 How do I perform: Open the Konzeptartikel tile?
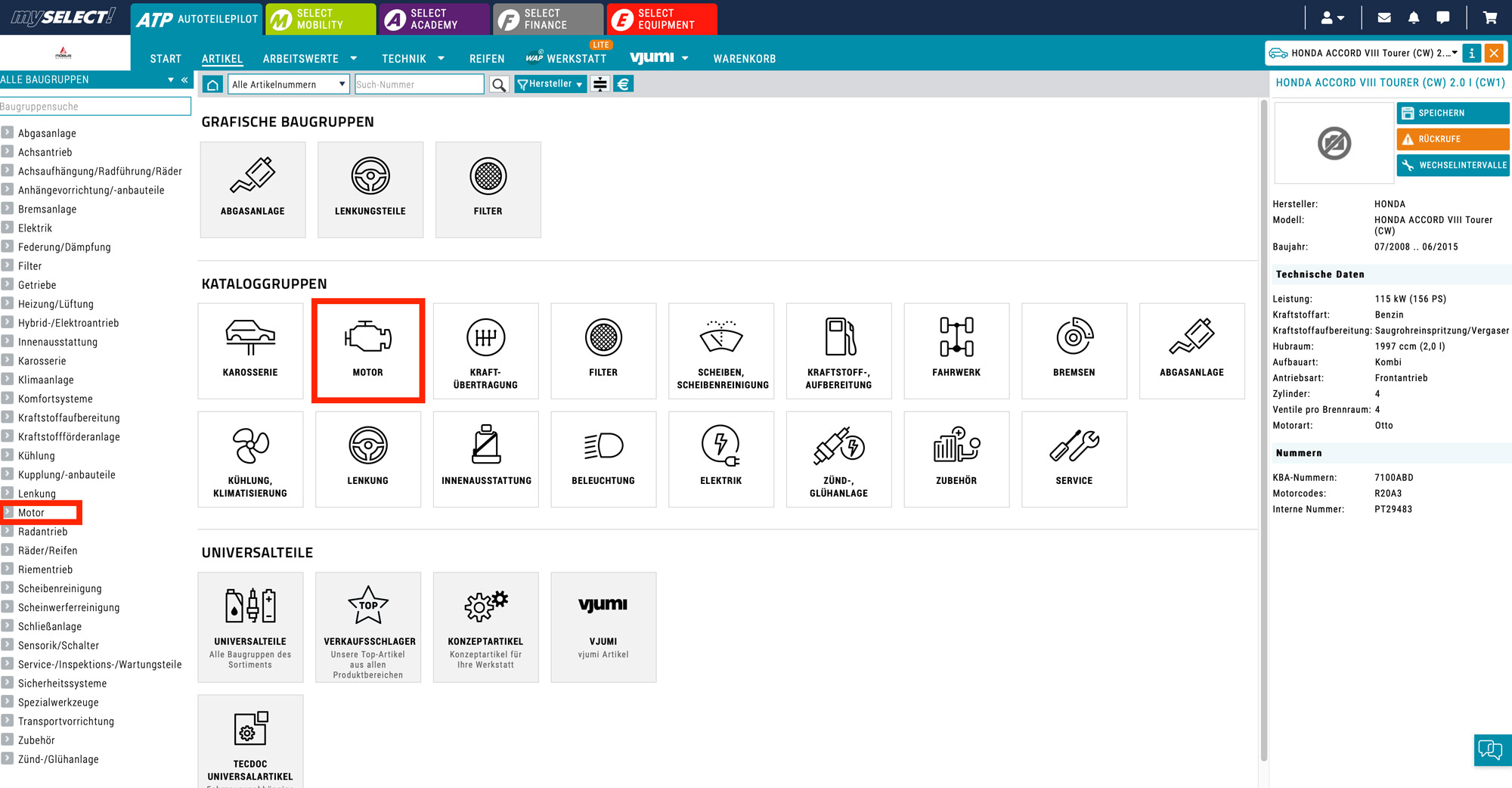(x=486, y=627)
